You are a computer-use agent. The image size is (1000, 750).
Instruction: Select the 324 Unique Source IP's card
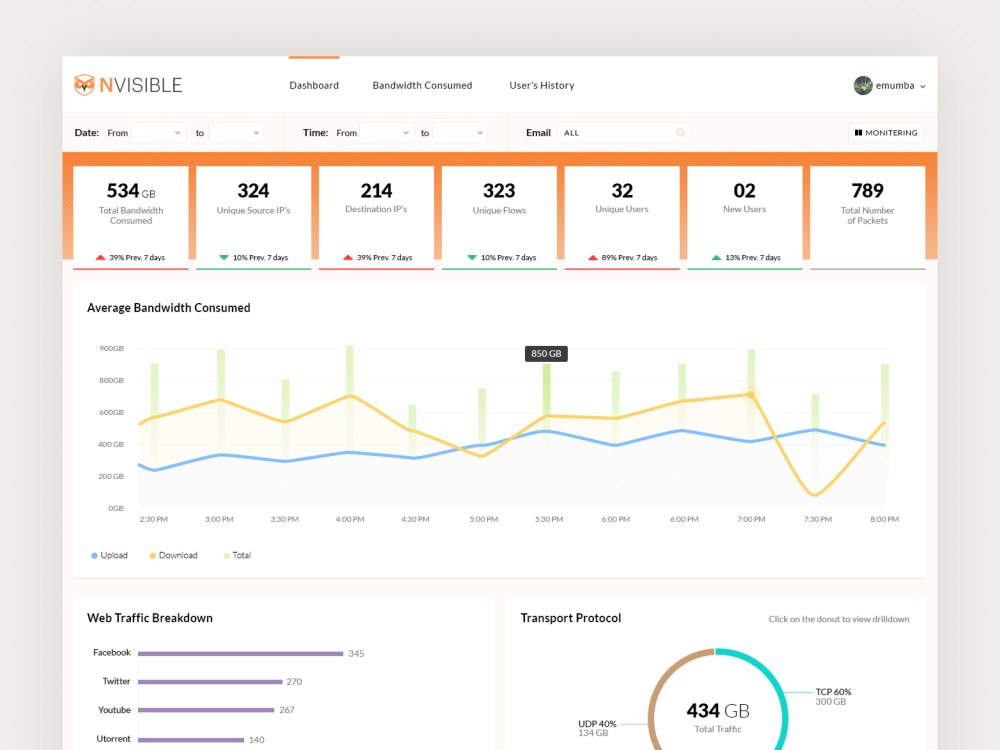[253, 217]
